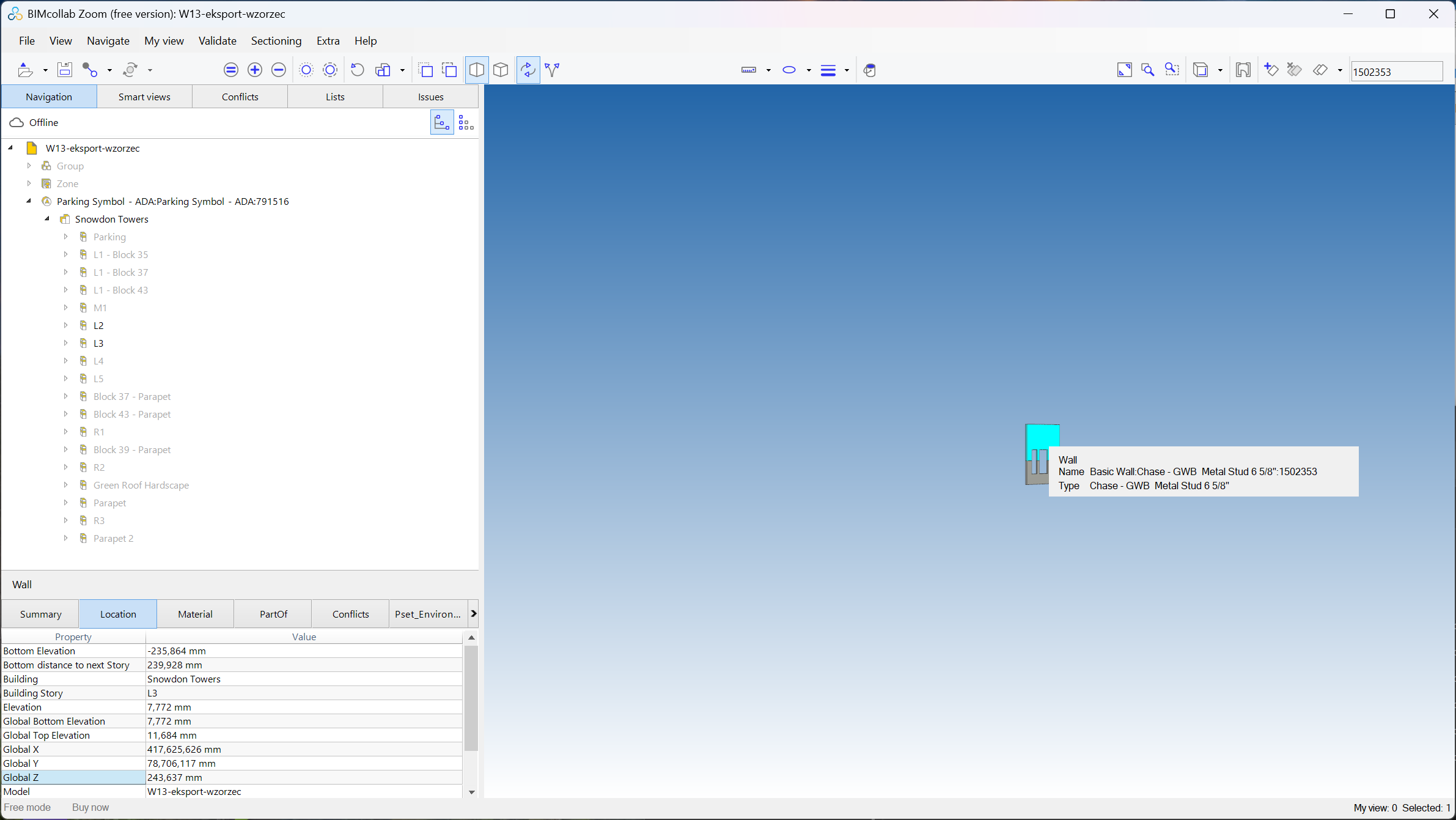Open the dropdown arrow beside the ruler tool
1456x820 pixels.
pos(768,71)
